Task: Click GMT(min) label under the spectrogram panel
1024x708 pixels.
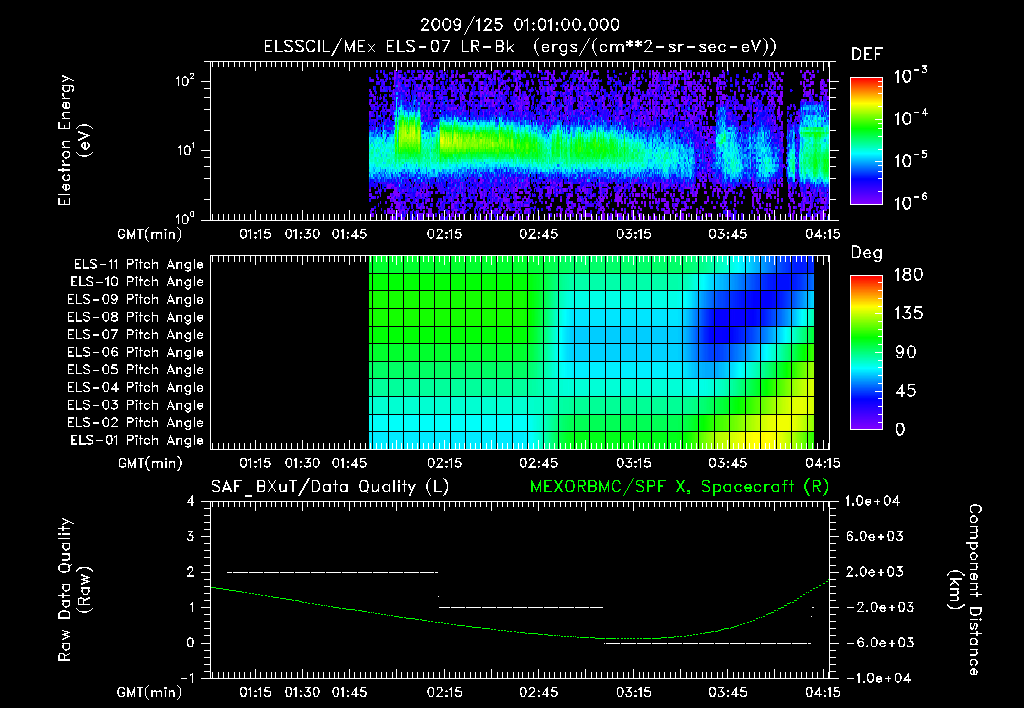Action: (149, 234)
